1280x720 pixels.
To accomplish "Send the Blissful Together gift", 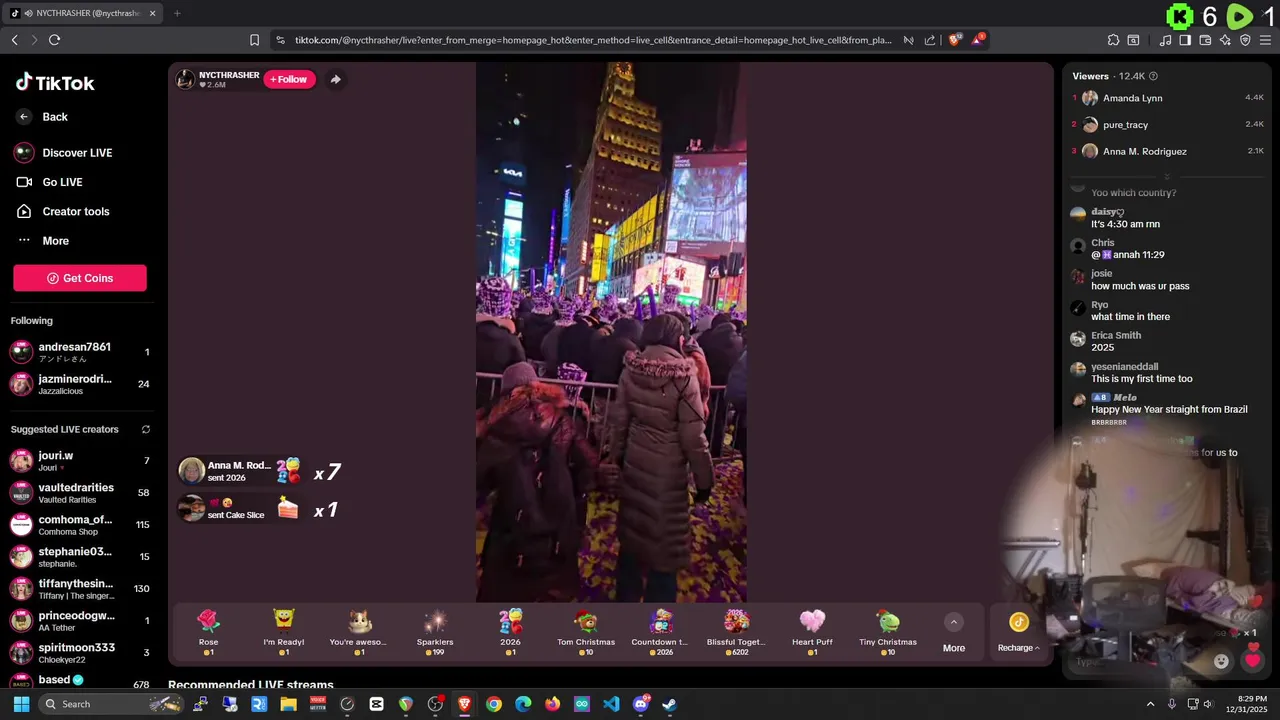I will coord(737,632).
